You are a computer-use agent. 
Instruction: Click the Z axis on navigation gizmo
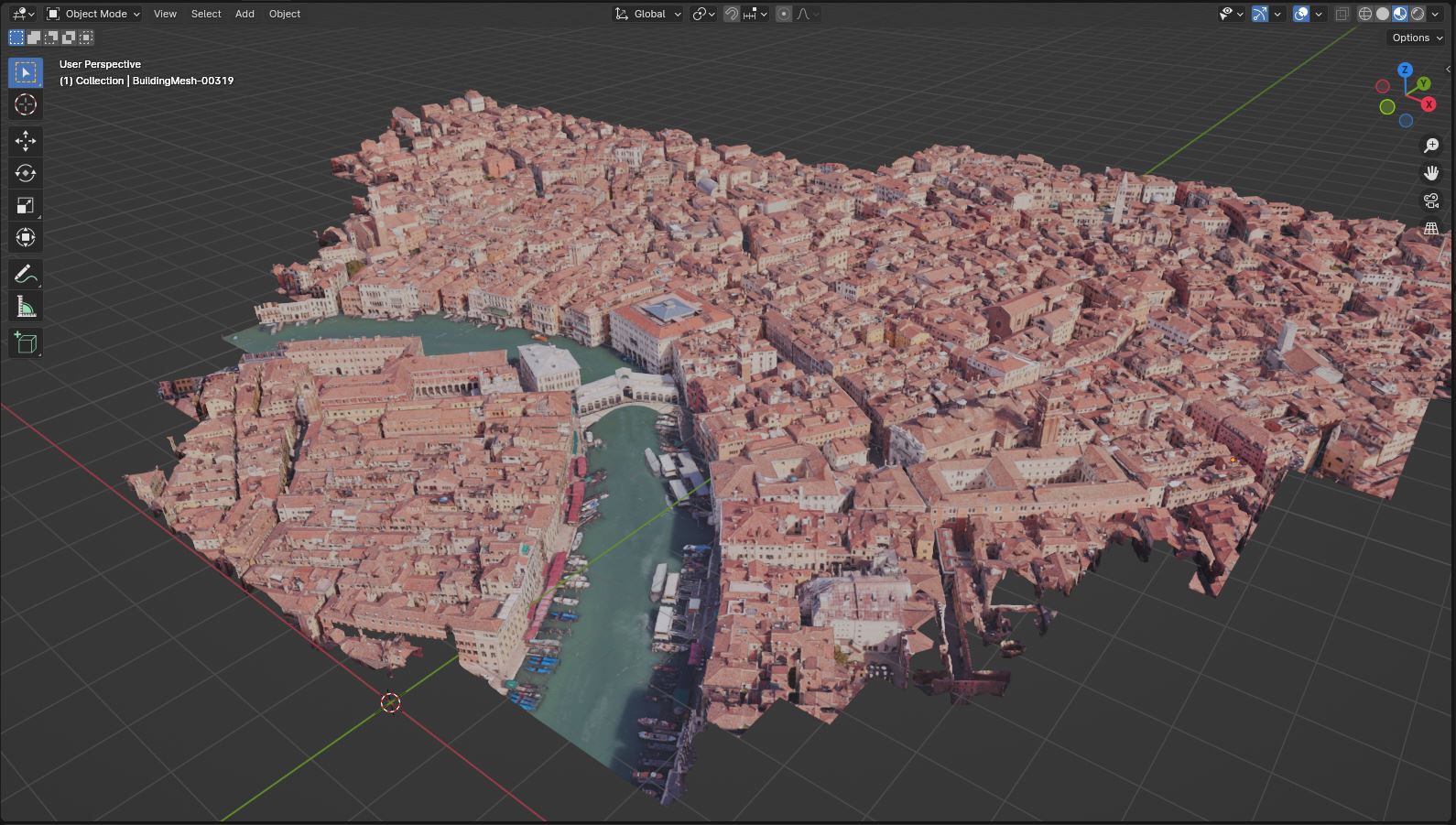(1405, 70)
